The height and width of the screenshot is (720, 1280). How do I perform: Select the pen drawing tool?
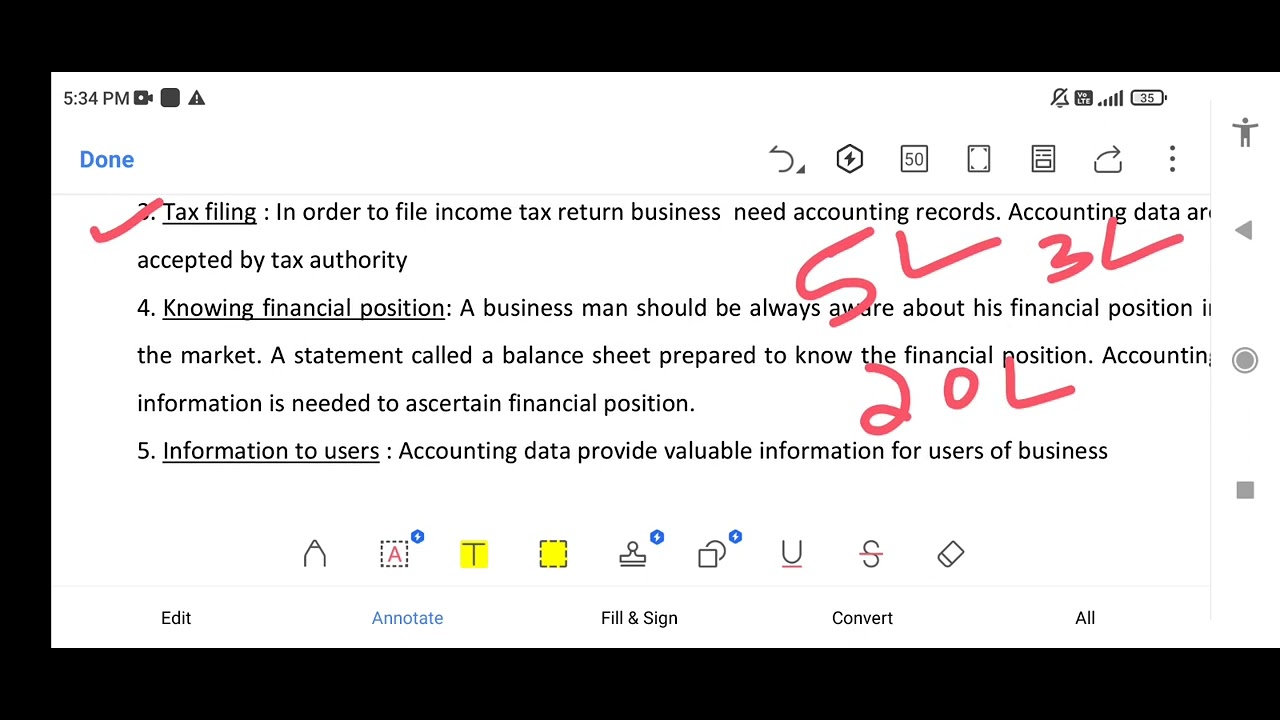click(315, 554)
